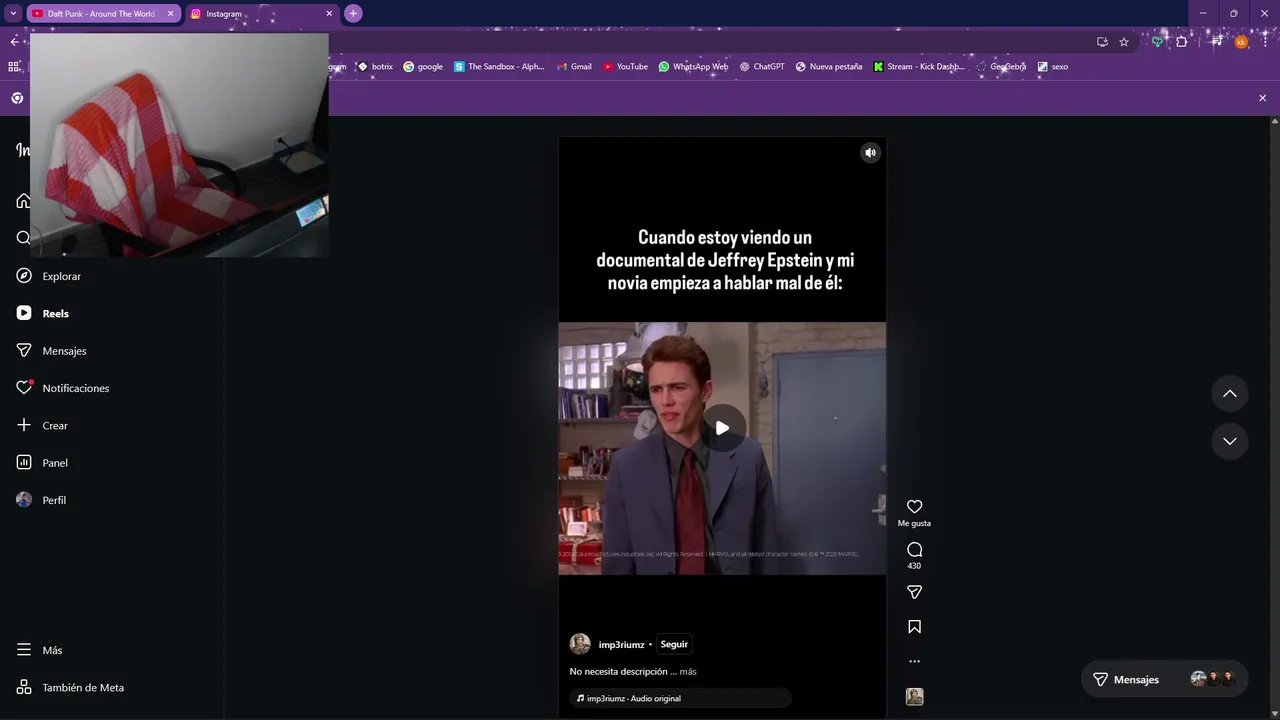
Task: Like the reel with the heart icon
Action: 914,507
